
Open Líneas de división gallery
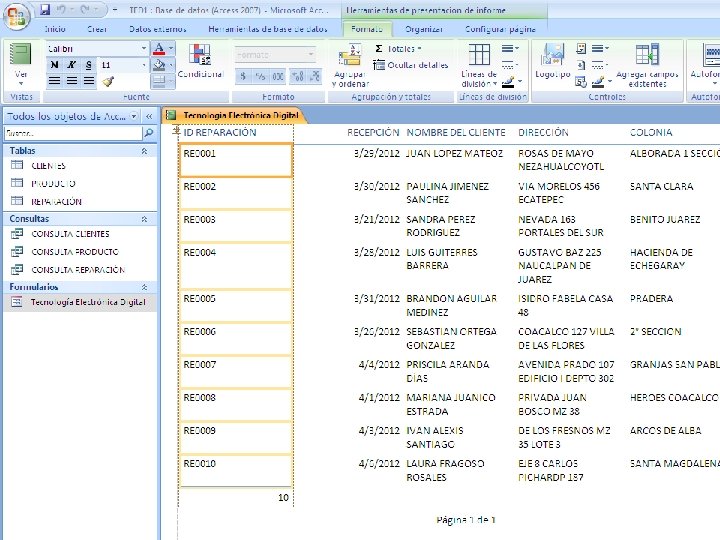point(479,65)
